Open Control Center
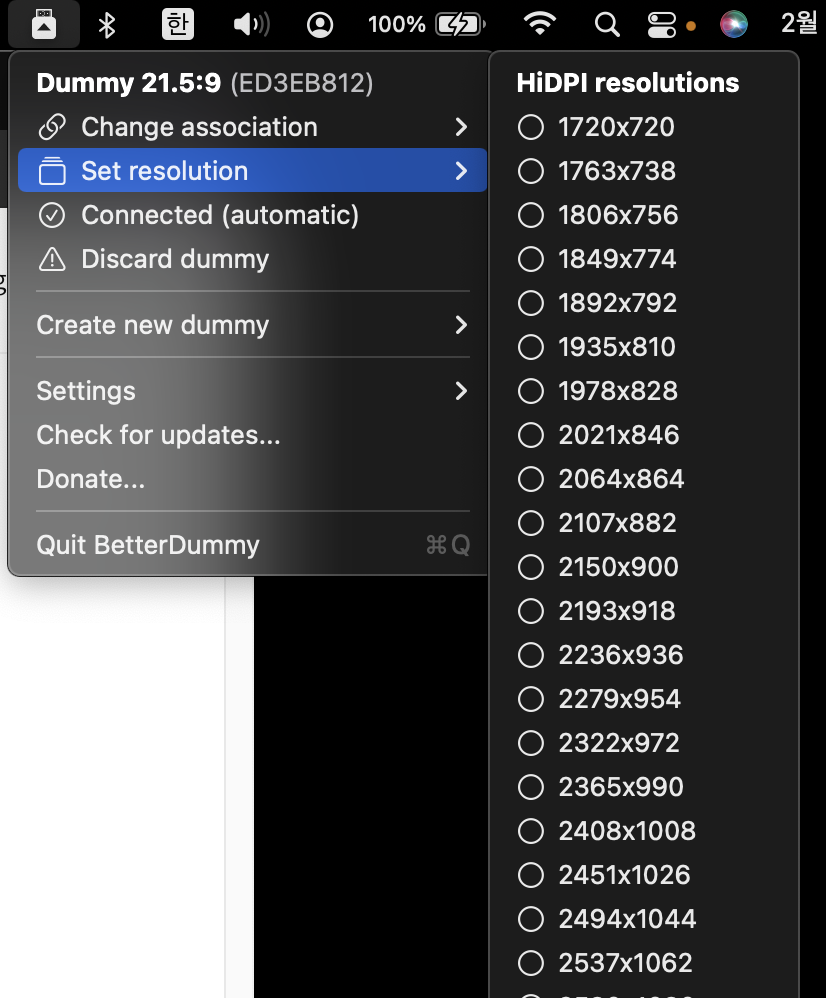 tap(662, 25)
